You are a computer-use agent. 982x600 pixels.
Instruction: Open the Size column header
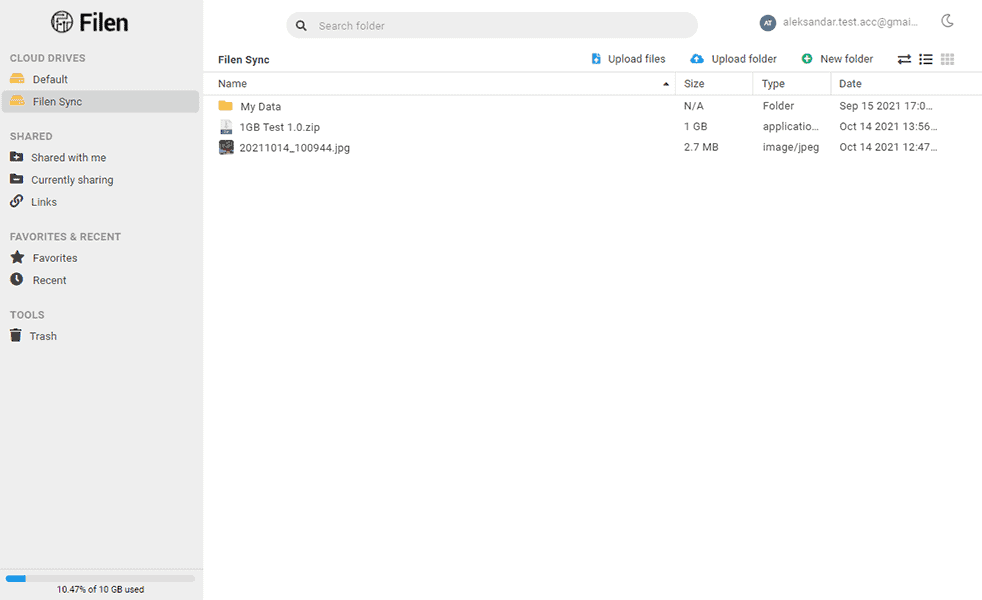[x=694, y=83]
